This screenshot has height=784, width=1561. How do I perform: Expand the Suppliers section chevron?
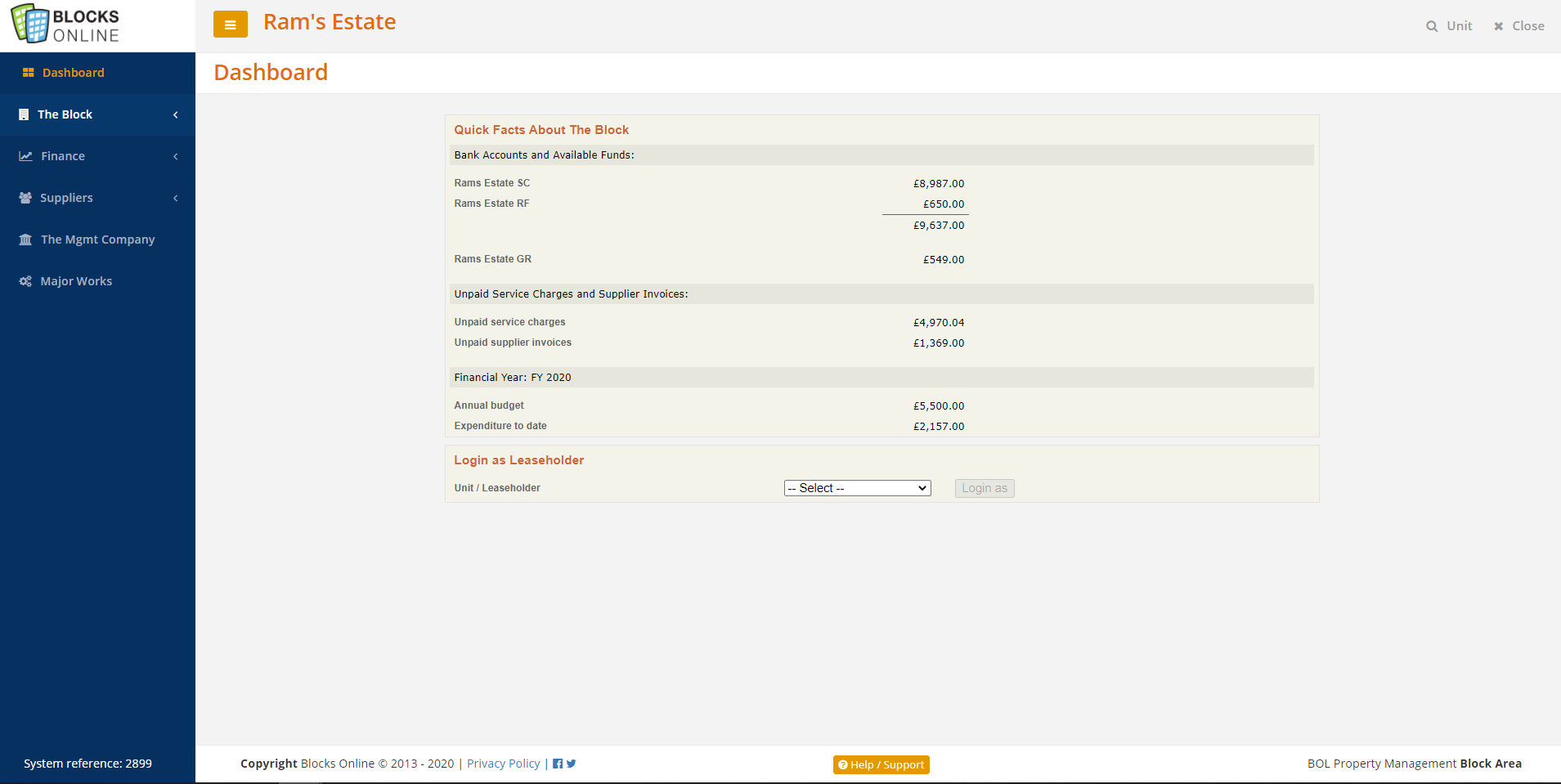tap(176, 198)
